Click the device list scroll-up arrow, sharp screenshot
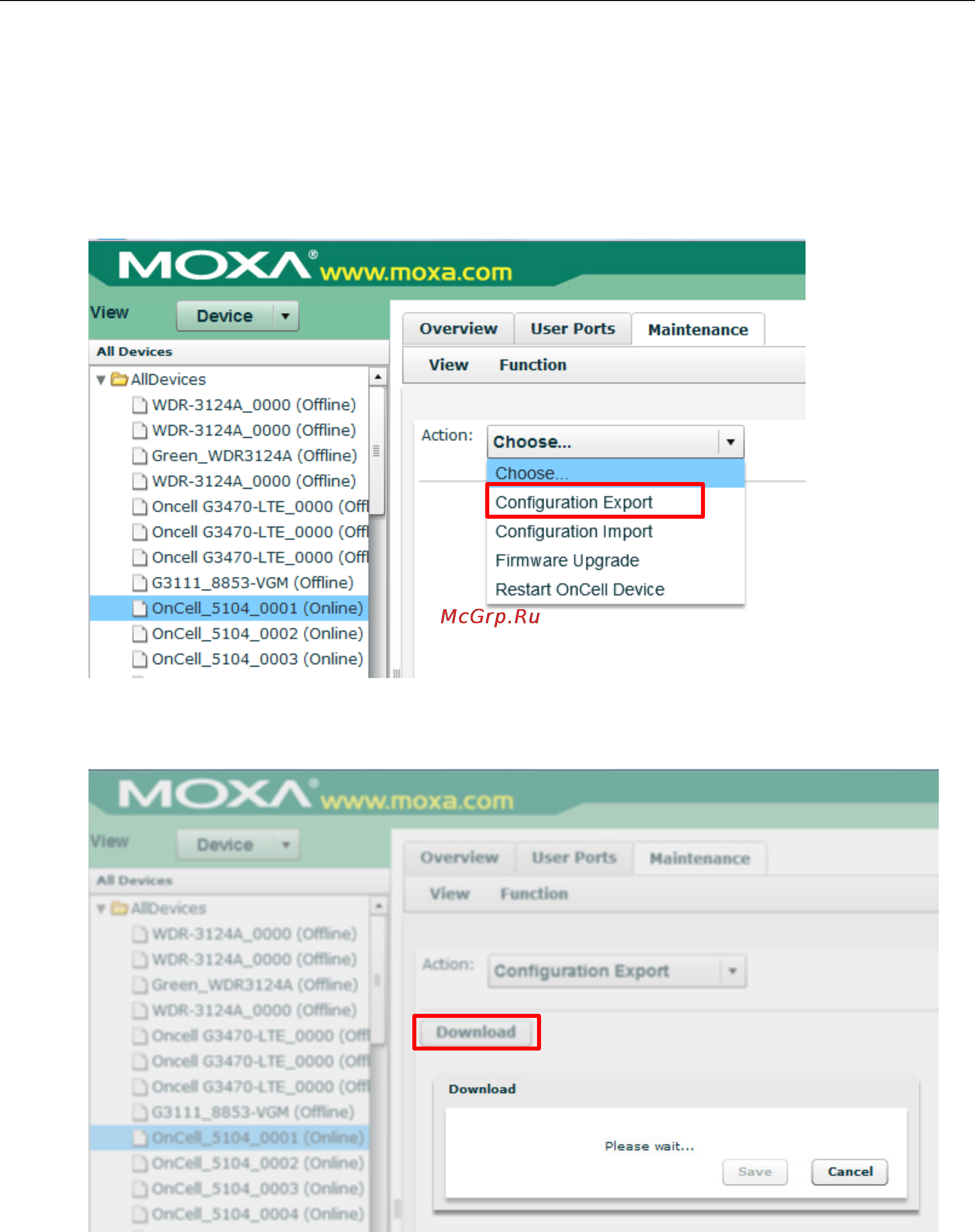This screenshot has height=1232, width=975. 377,377
